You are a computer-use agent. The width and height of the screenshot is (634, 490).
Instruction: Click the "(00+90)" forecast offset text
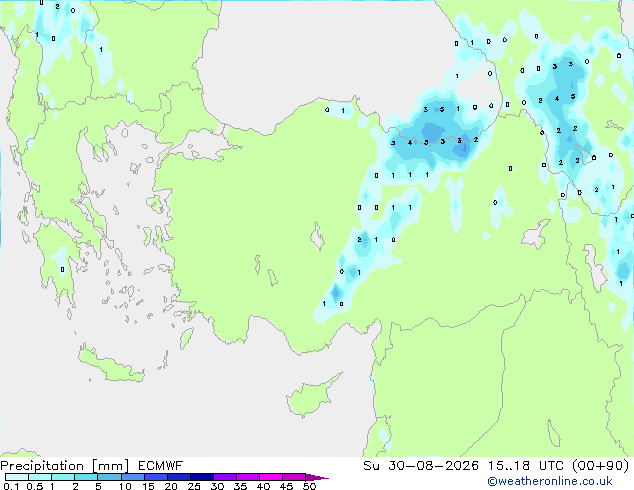(601, 466)
